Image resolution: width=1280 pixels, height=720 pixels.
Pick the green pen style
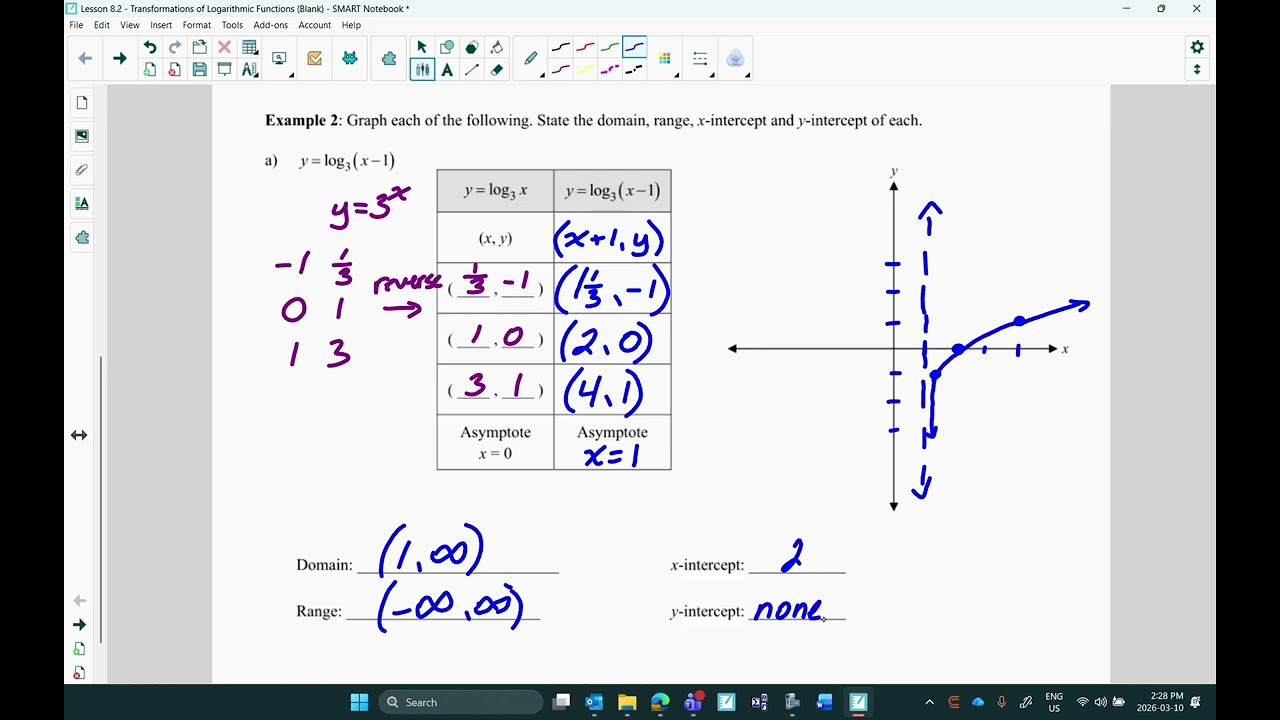(x=609, y=47)
